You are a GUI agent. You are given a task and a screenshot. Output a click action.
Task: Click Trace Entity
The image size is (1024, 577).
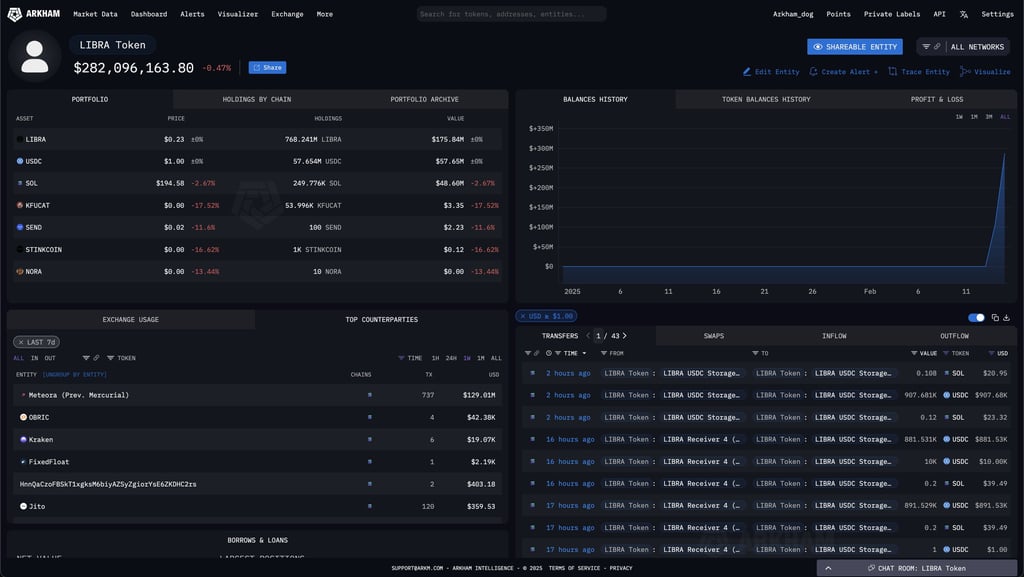point(919,72)
